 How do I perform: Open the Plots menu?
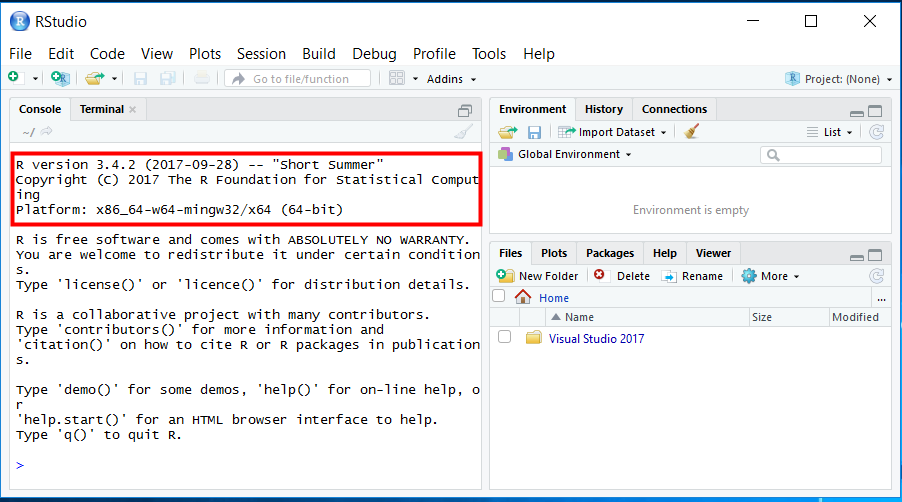205,53
